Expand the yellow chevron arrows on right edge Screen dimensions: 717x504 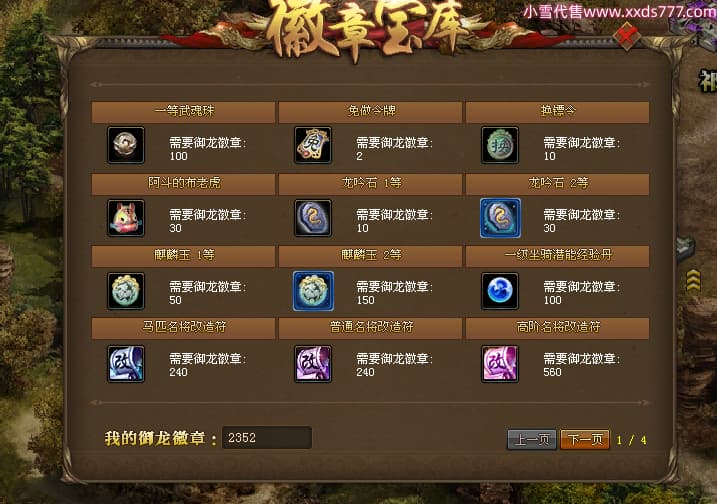coord(693,280)
